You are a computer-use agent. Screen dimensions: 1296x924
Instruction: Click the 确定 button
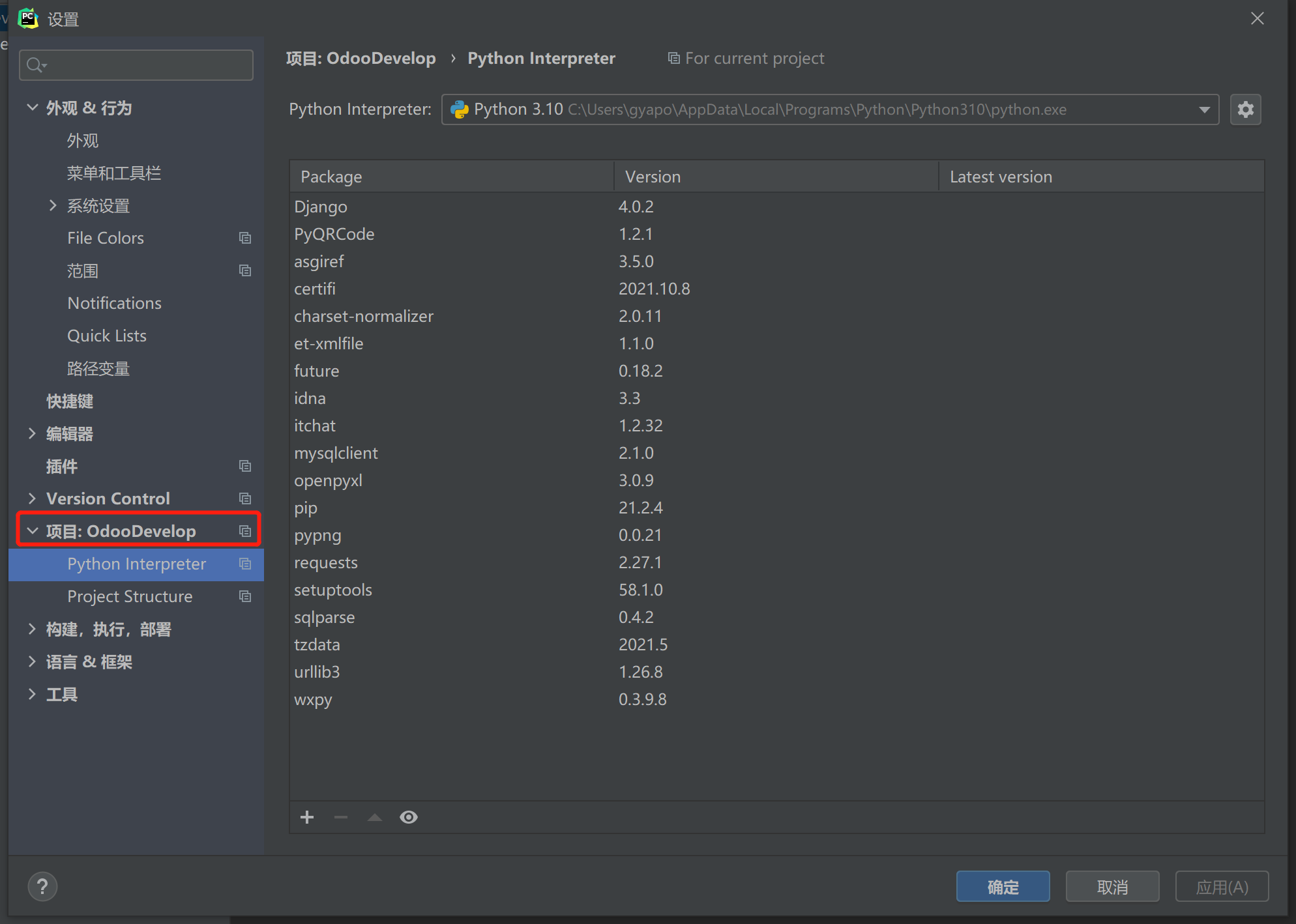[1003, 887]
